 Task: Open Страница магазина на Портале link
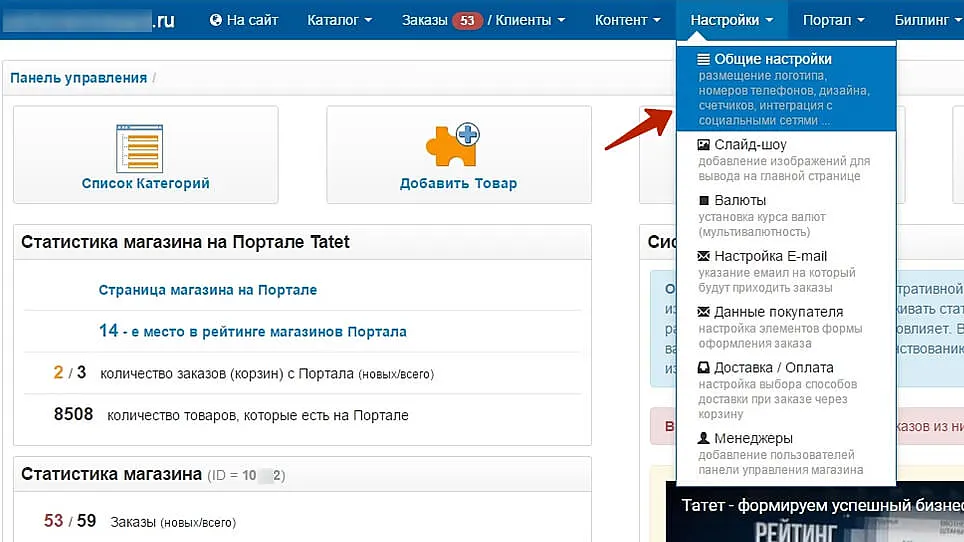(207, 290)
